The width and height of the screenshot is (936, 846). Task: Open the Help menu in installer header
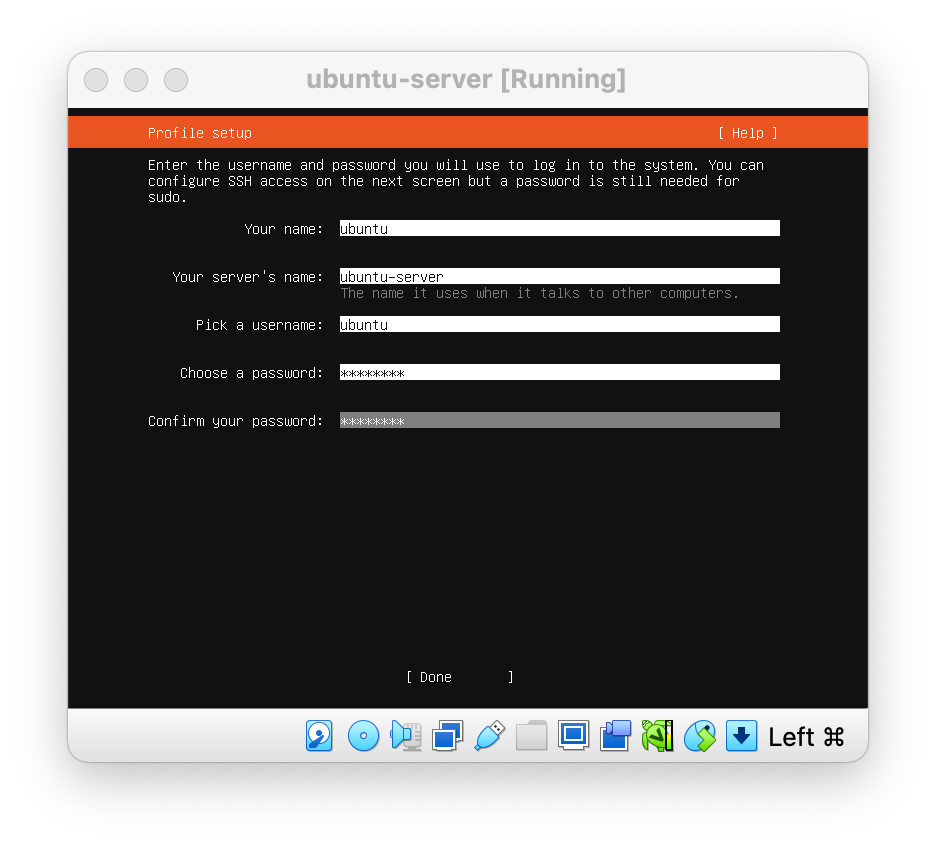(747, 133)
